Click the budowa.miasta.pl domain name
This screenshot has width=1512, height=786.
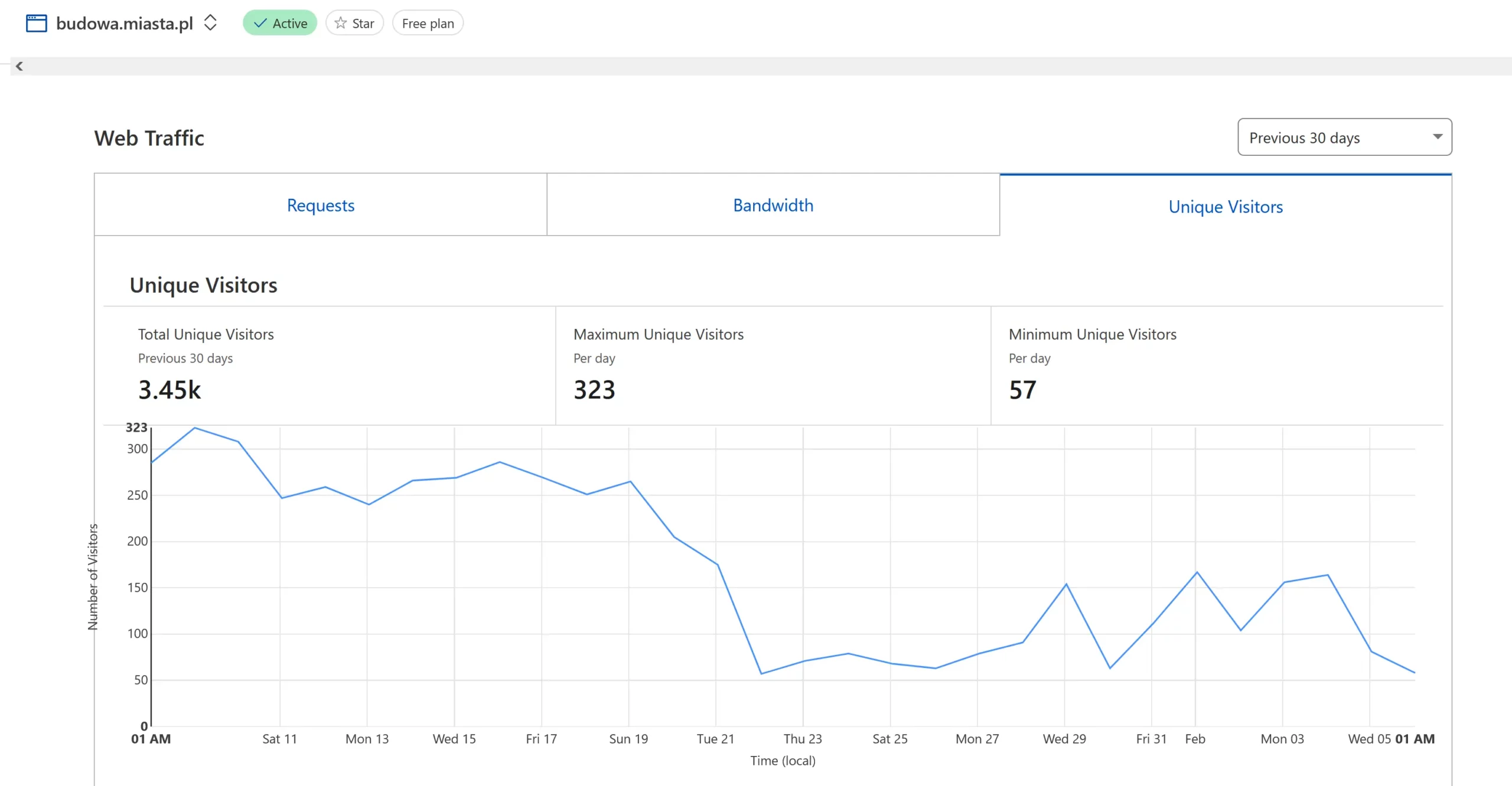(125, 23)
